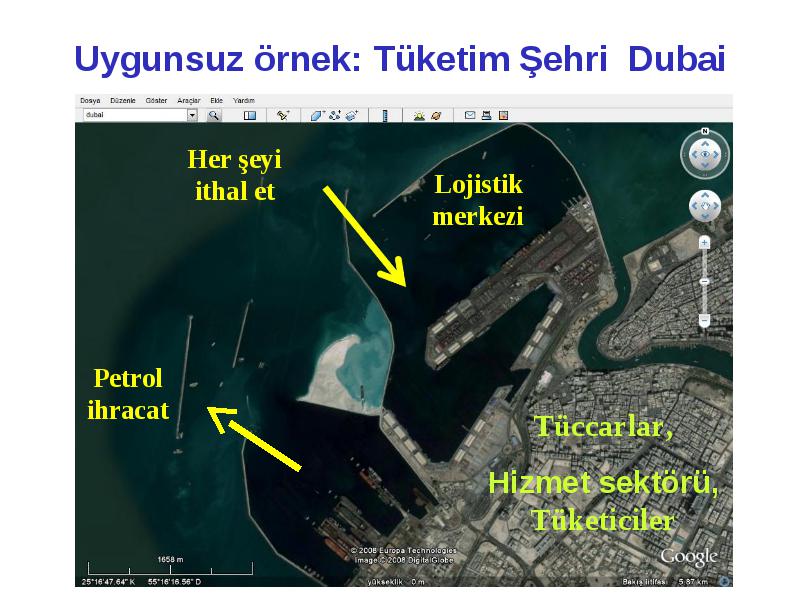
Task: Move down with the hand joystick arrow
Action: pos(705,216)
